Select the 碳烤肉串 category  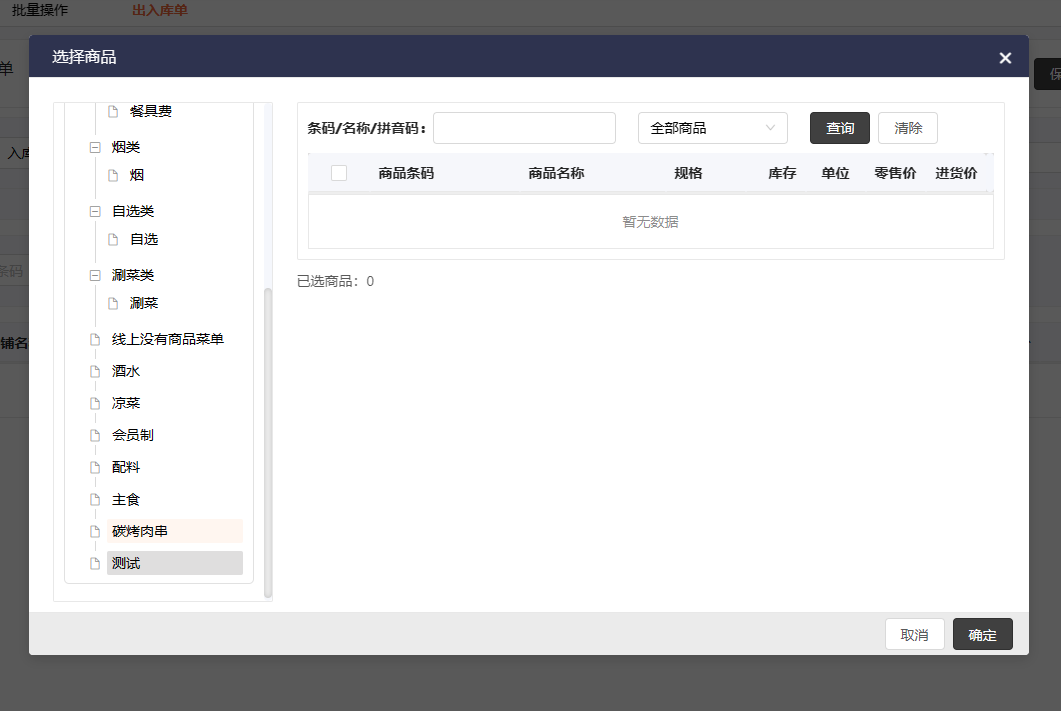click(140, 531)
